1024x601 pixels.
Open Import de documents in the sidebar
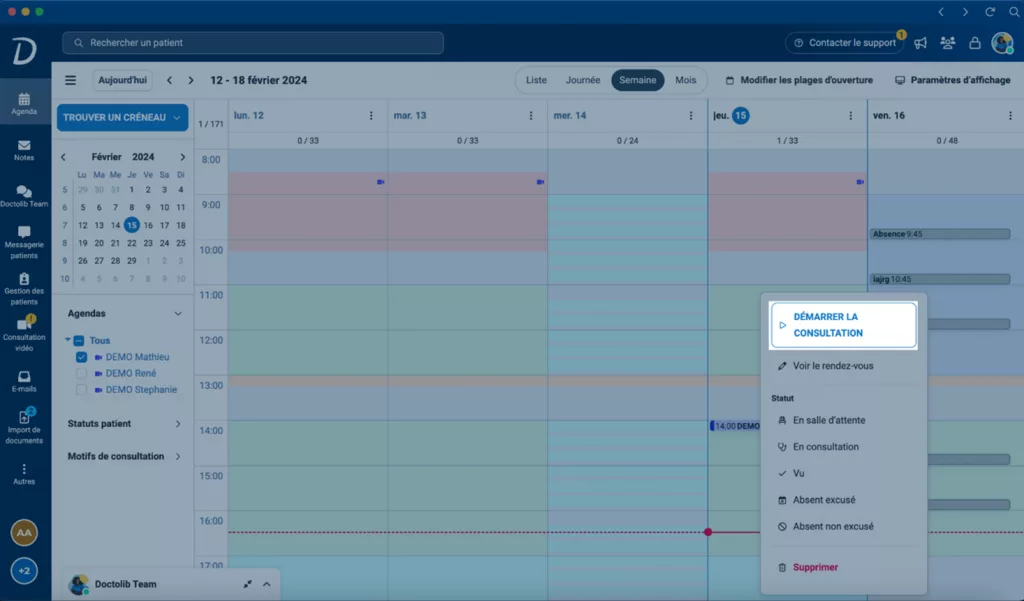pyautogui.click(x=24, y=426)
